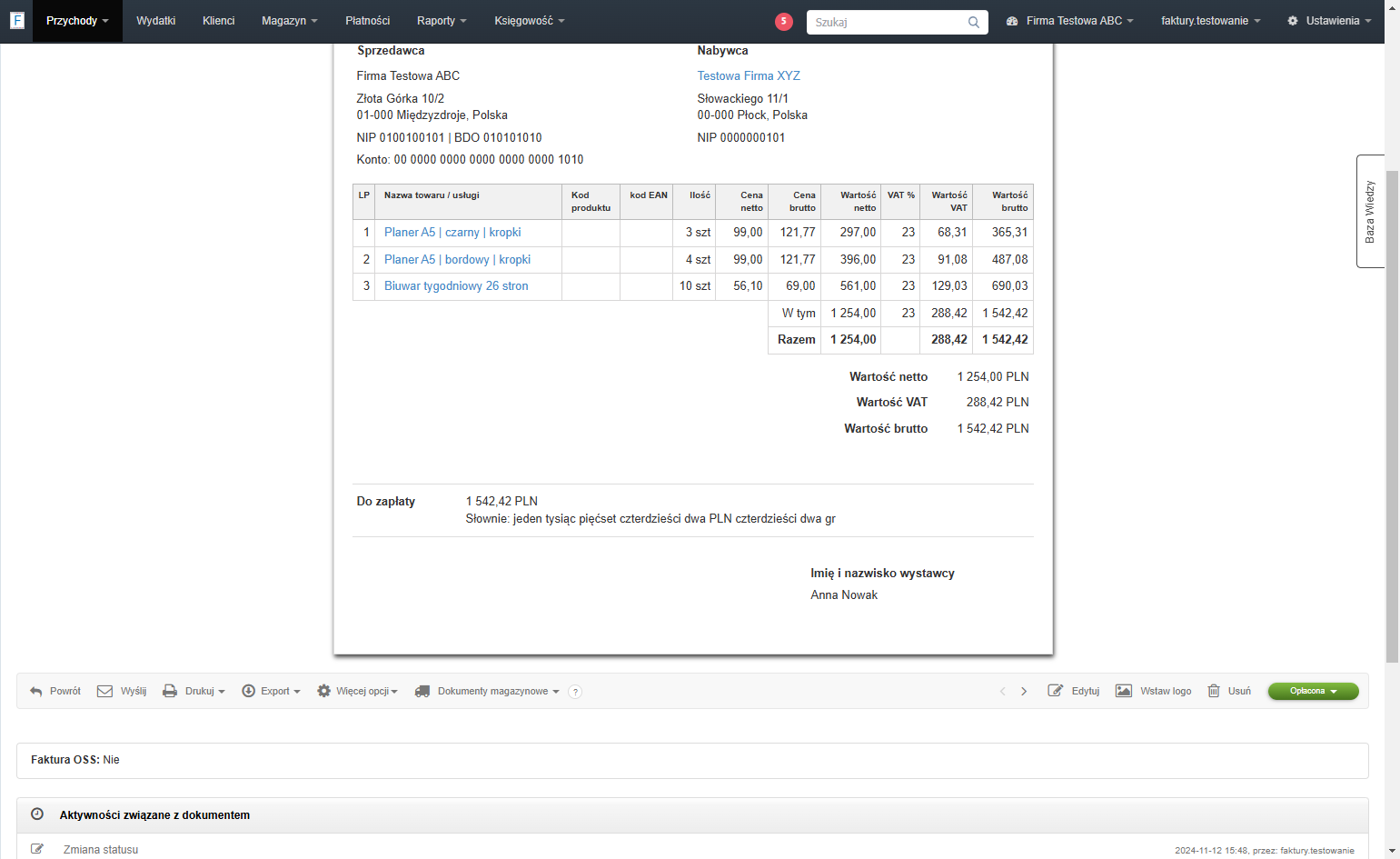This screenshot has height=859, width=1400.
Task: Click the Wstaw logo image icon
Action: point(1124,691)
